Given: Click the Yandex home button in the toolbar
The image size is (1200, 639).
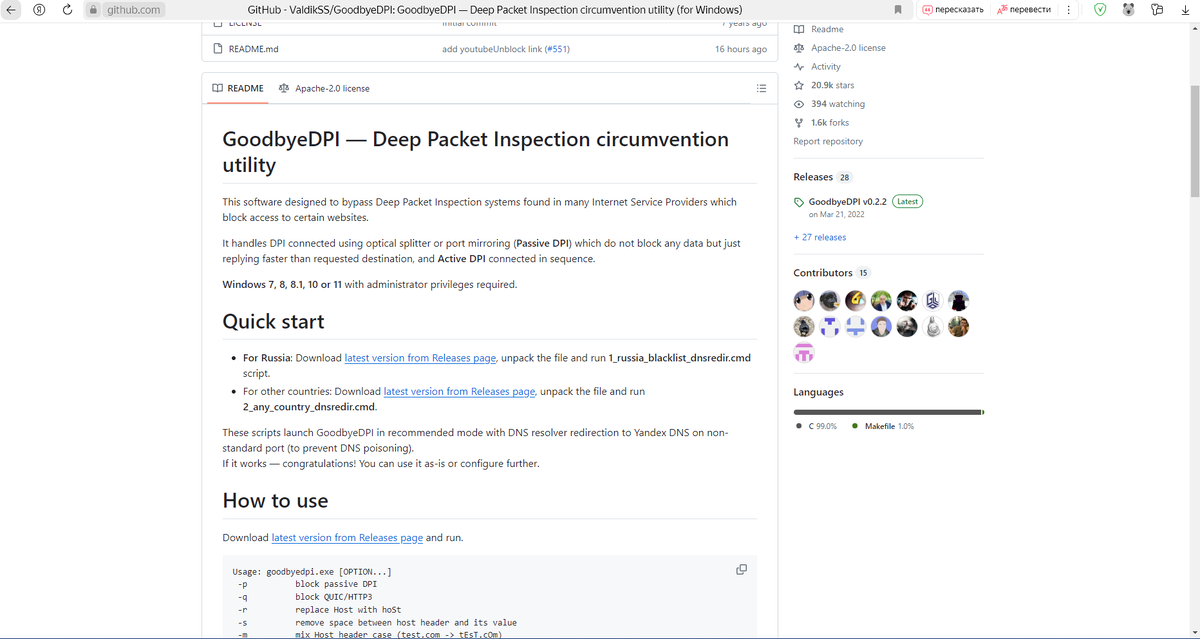Looking at the screenshot, I should 39,9.
